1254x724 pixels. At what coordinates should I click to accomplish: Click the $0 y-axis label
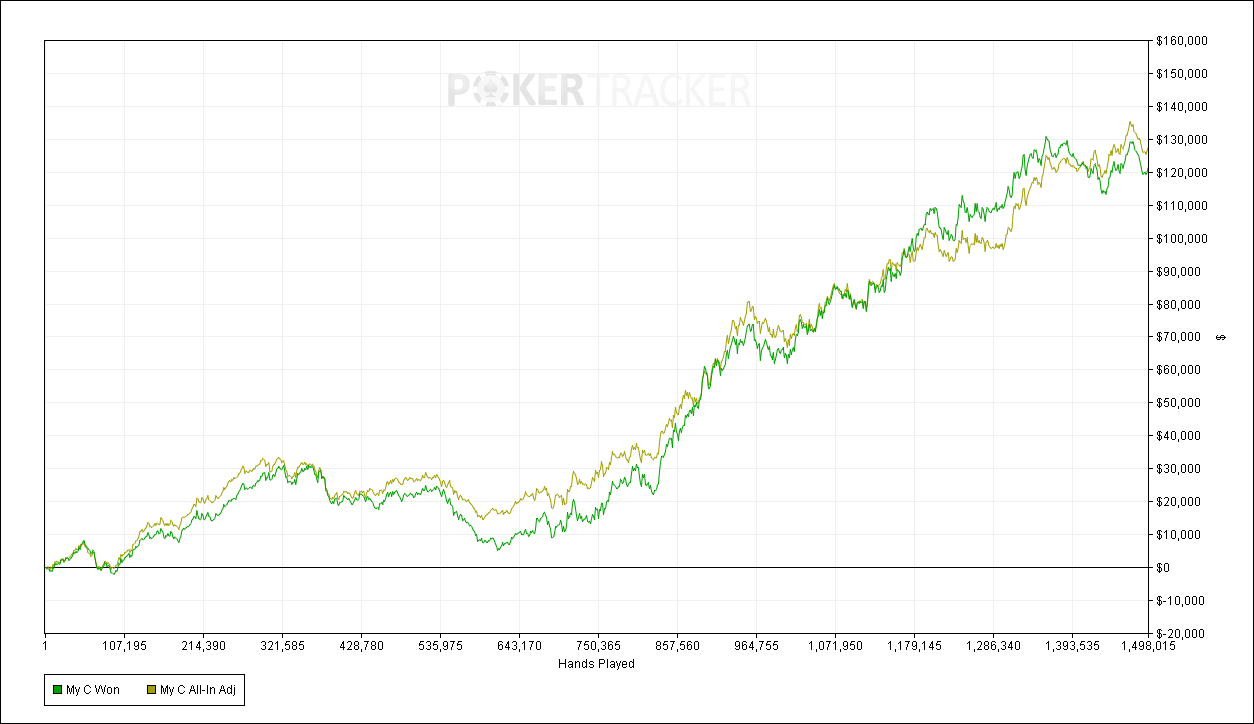pos(1166,567)
